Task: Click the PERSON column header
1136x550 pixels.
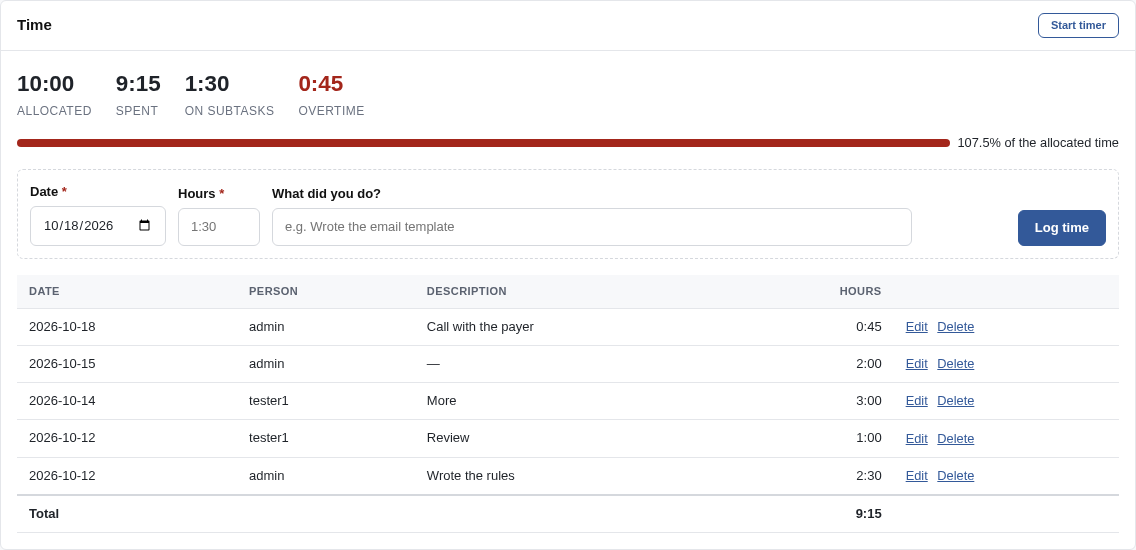Action: 273,291
